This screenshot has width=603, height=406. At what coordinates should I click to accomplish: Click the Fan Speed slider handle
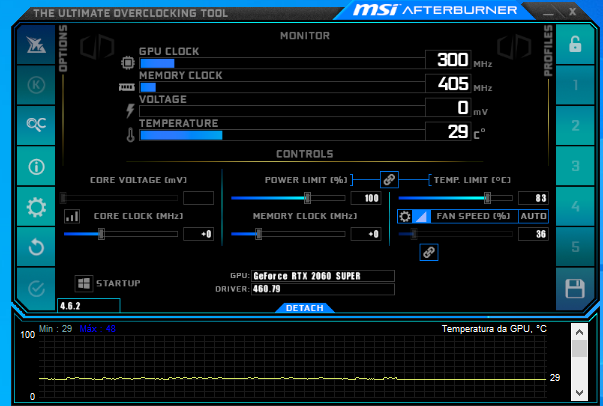tap(414, 234)
